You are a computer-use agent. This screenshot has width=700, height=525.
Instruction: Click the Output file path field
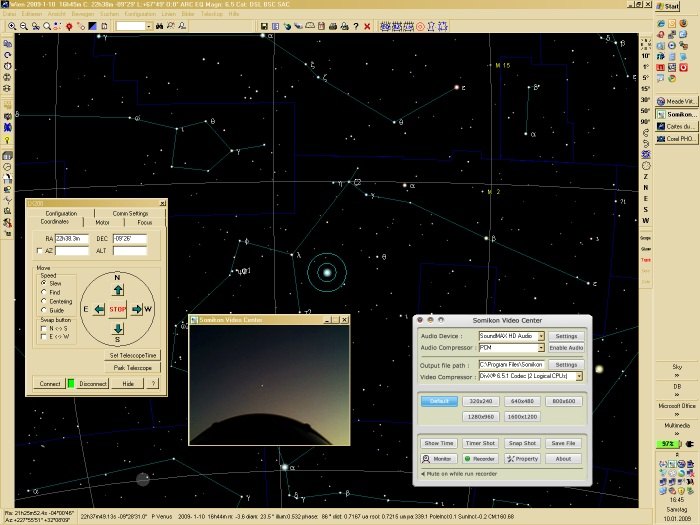pos(512,365)
